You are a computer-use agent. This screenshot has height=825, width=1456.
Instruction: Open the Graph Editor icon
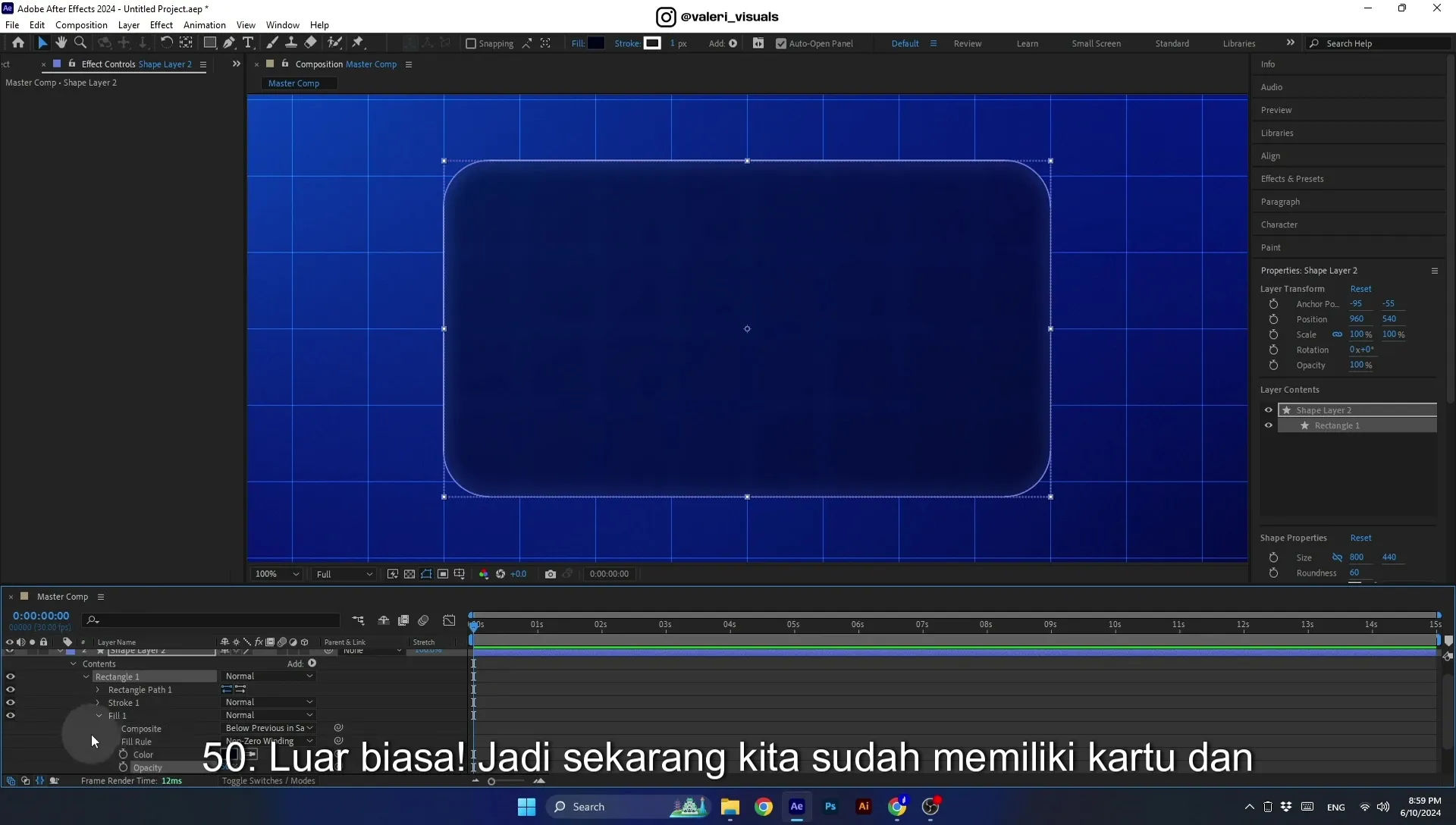(x=450, y=620)
